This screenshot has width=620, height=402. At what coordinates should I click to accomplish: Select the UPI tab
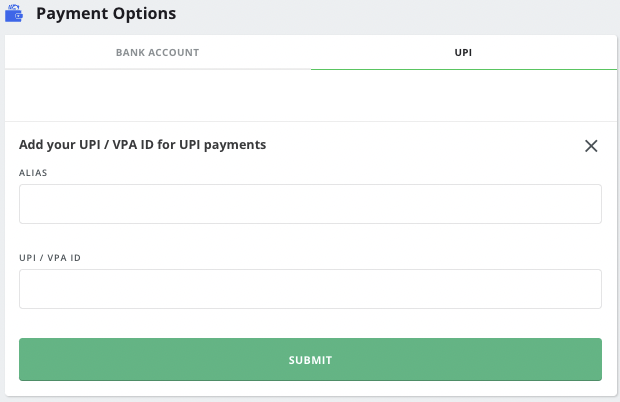click(463, 52)
